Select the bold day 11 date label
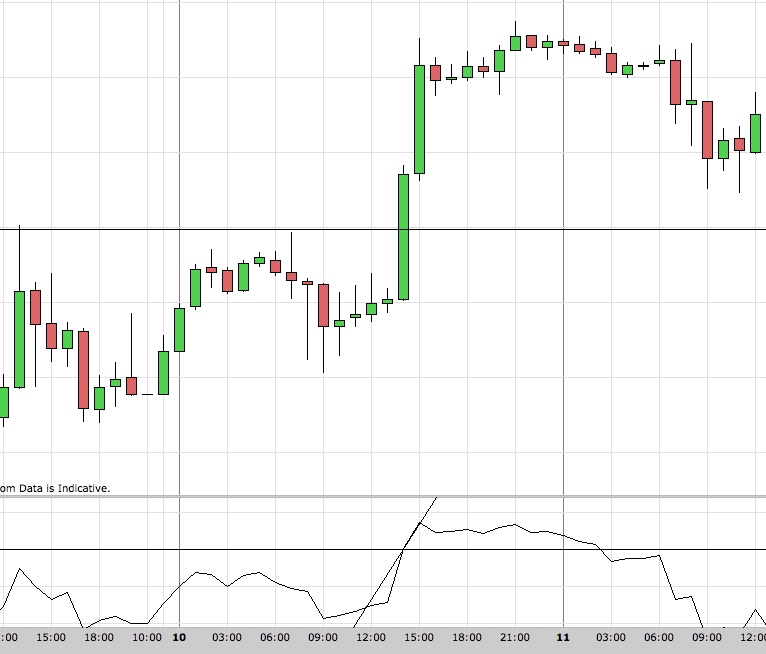 pyautogui.click(x=563, y=637)
